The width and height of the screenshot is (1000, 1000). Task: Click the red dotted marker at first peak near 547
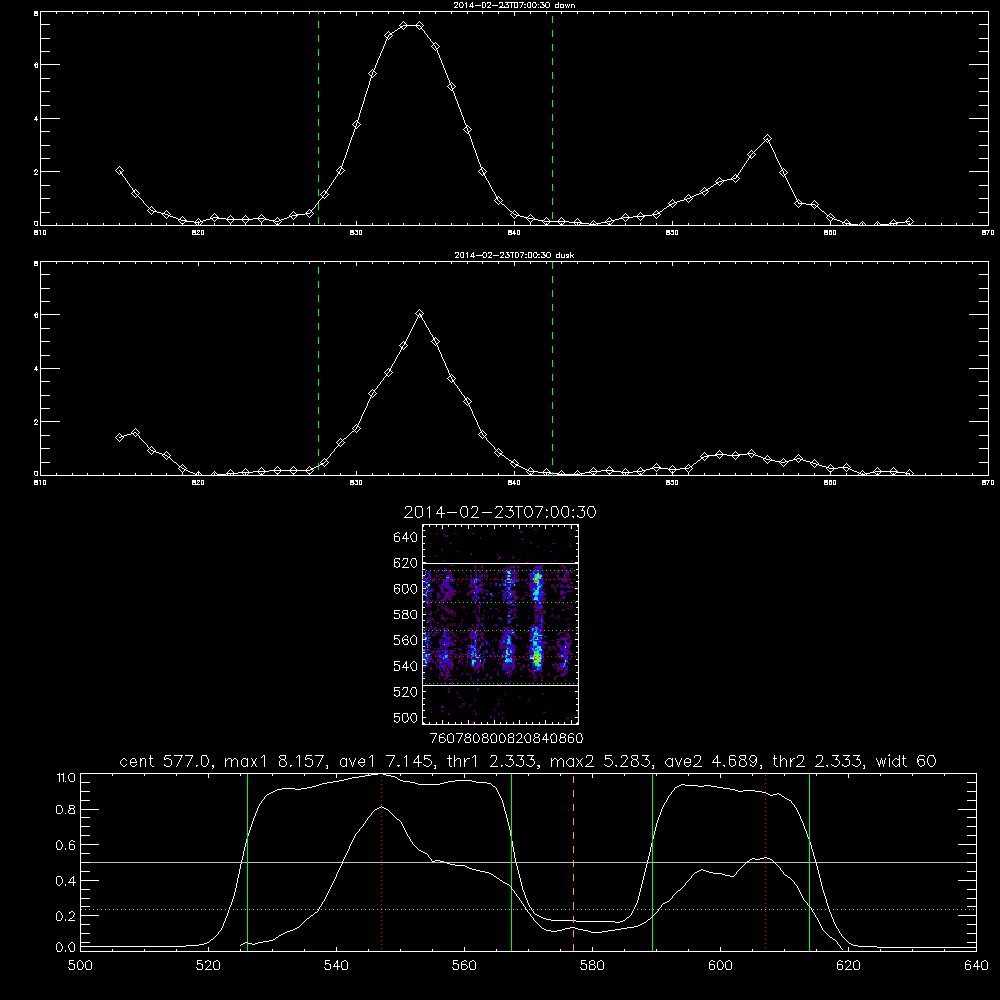[381, 861]
